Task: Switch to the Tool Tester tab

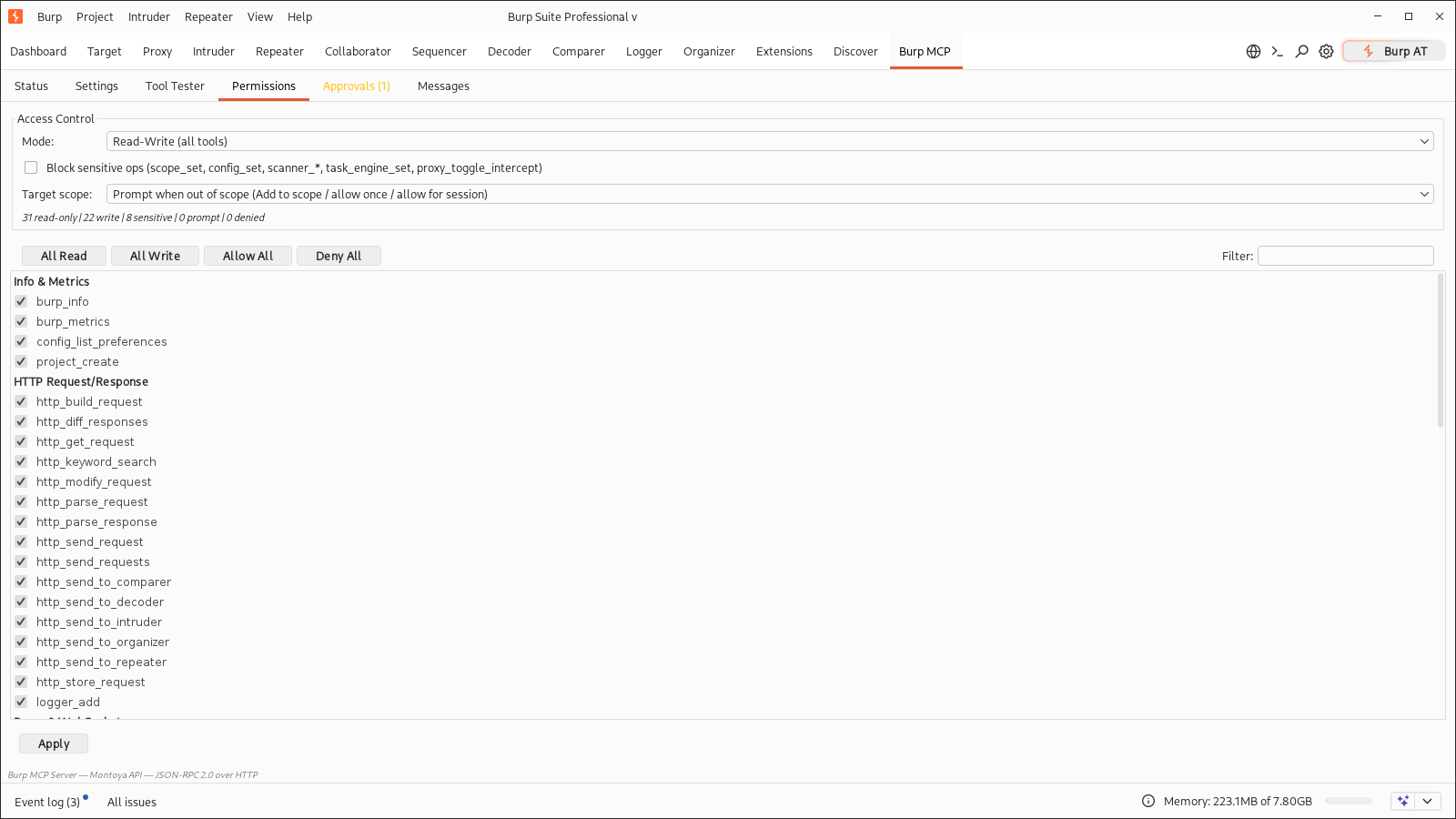Action: pos(175,86)
